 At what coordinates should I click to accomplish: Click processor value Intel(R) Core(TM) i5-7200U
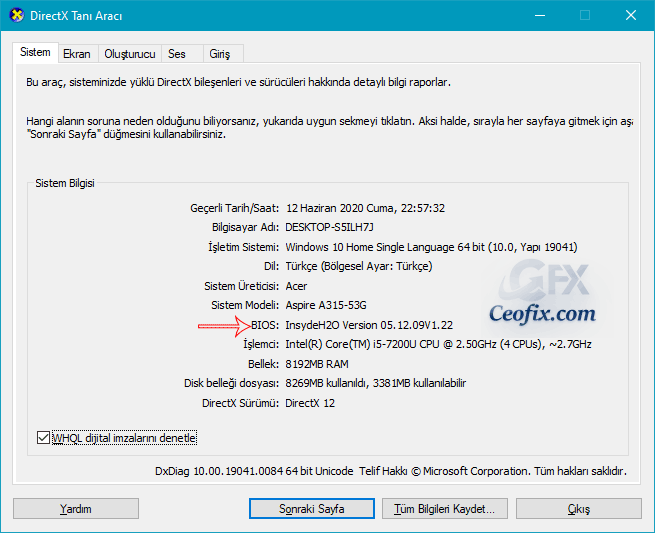(438, 344)
